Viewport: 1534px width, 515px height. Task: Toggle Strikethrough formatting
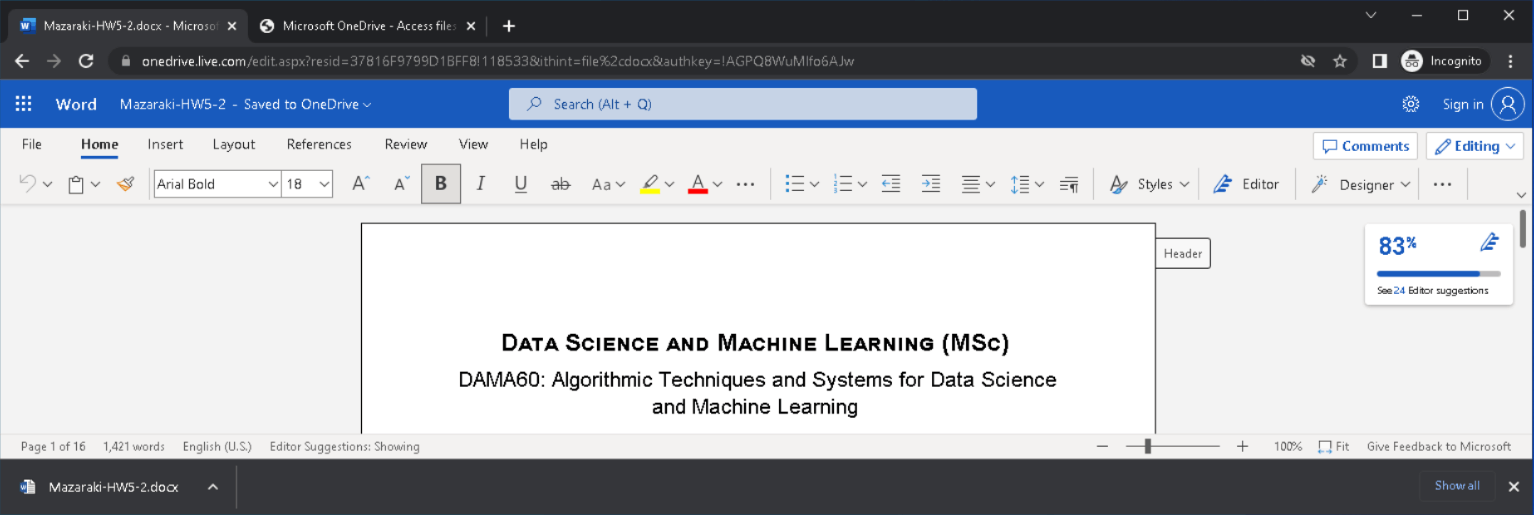click(561, 184)
